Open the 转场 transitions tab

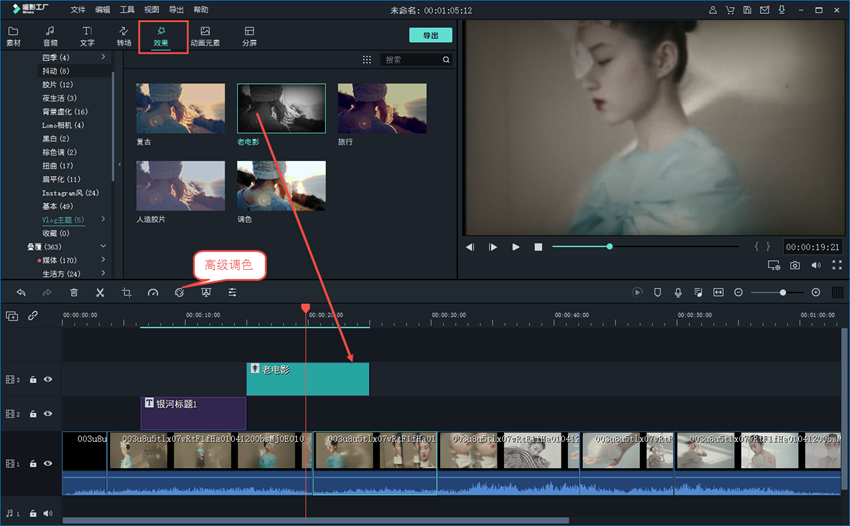click(124, 37)
